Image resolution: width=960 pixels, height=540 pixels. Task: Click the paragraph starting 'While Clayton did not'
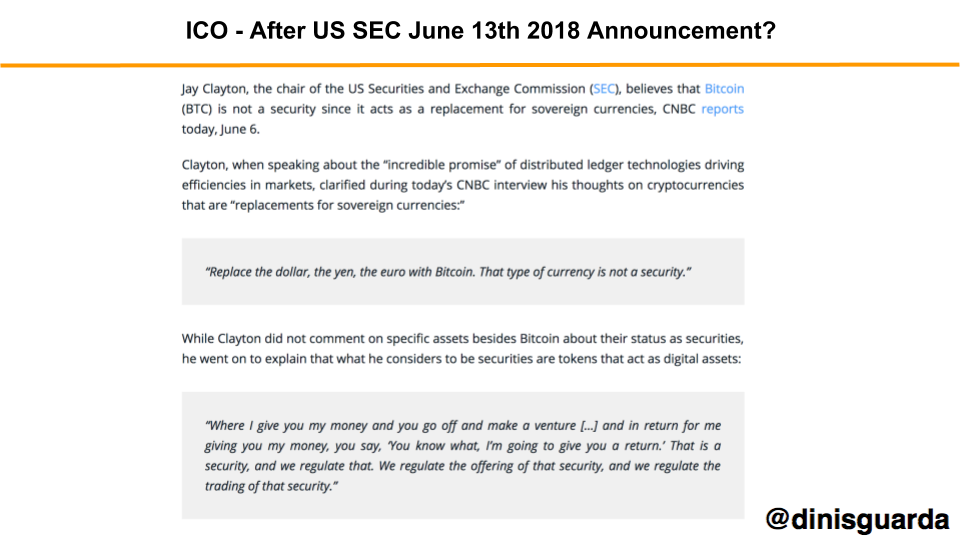(x=463, y=348)
